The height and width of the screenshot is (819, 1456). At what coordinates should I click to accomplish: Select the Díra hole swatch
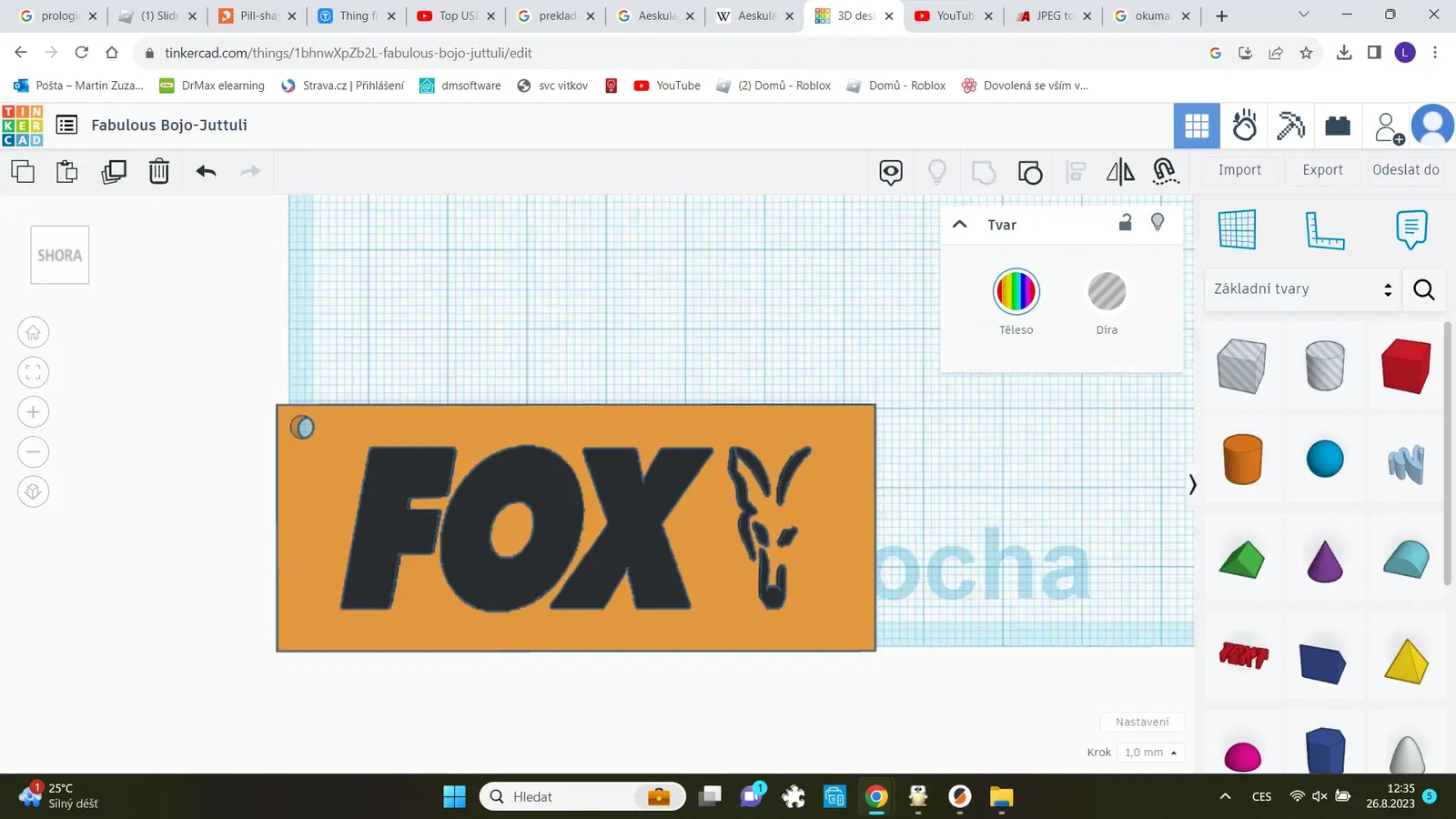click(1107, 291)
